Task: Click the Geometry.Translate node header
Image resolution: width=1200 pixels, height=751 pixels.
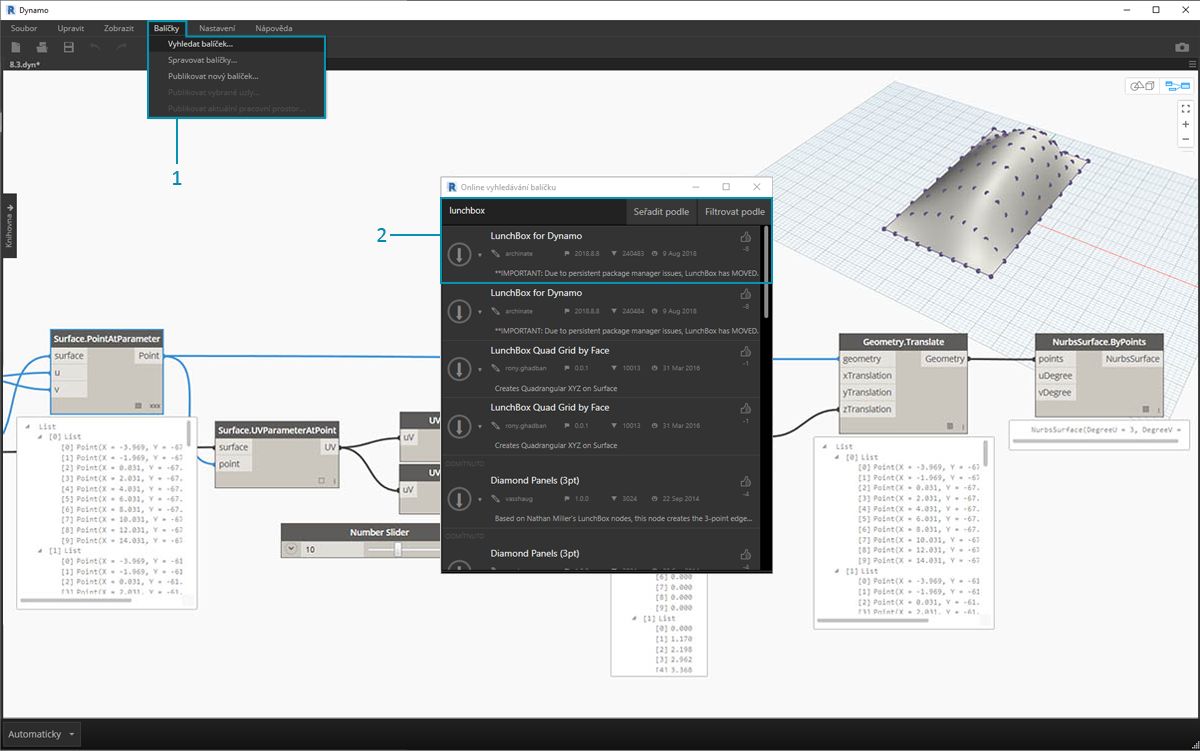Action: 904,341
